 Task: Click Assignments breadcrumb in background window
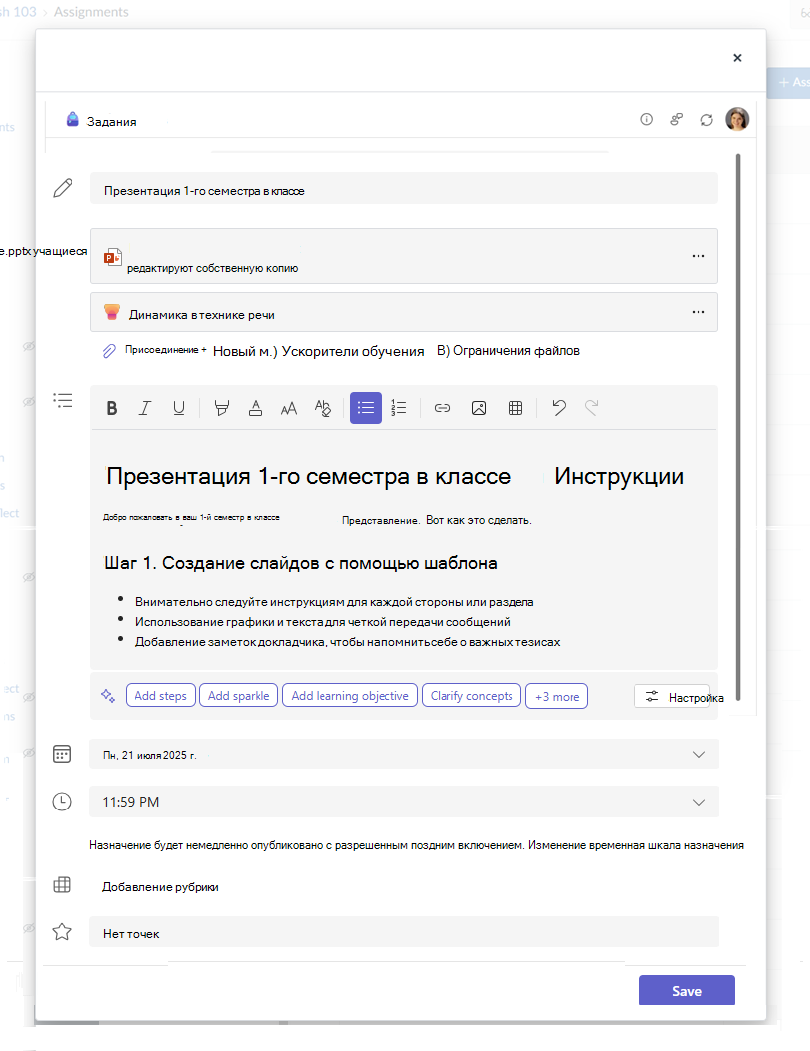91,12
